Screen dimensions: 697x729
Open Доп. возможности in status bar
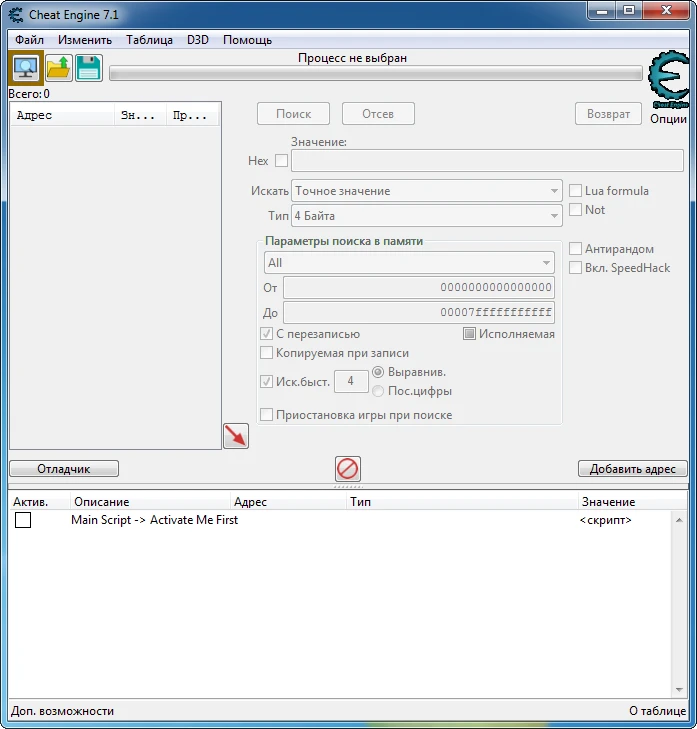(x=62, y=711)
